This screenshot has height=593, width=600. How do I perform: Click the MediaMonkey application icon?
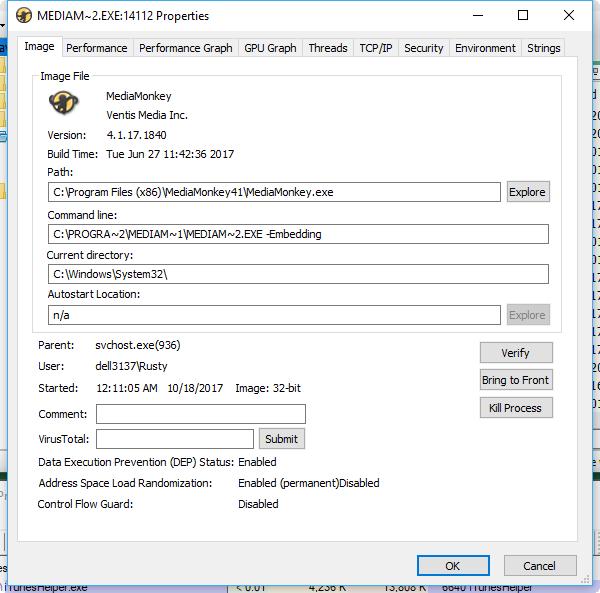click(64, 104)
